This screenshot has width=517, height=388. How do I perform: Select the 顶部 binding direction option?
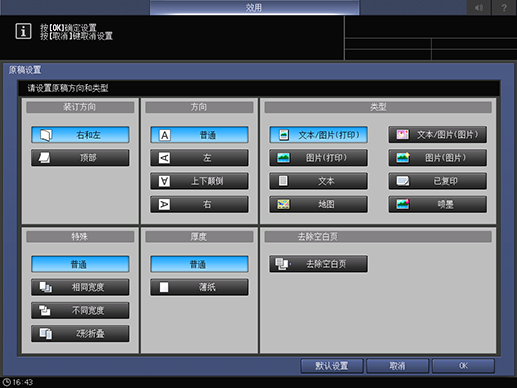[80, 158]
